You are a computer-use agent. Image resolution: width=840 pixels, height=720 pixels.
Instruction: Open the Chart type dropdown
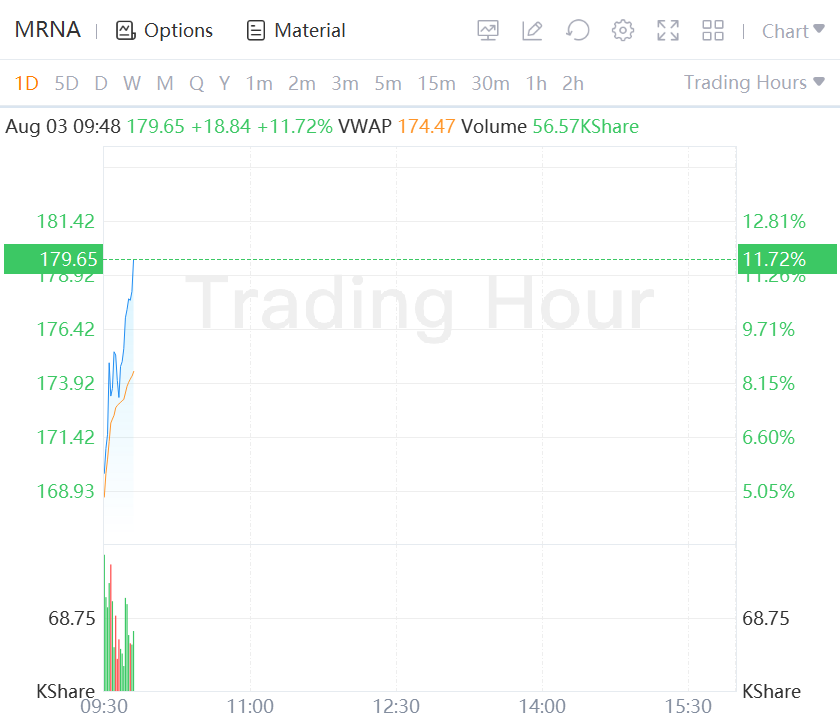click(794, 31)
